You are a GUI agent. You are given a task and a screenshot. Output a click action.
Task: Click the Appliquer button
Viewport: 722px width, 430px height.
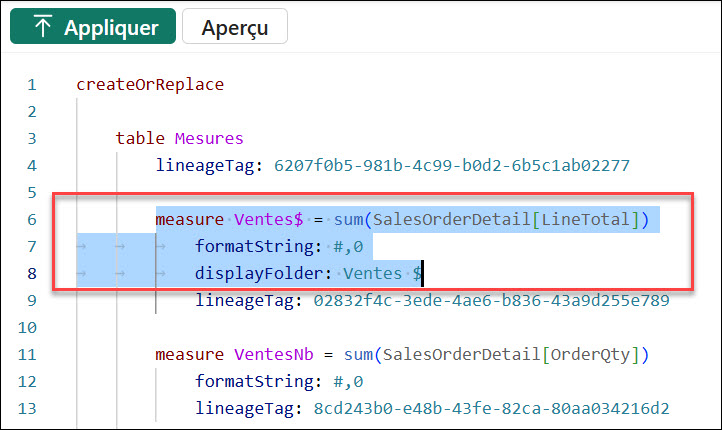pos(93,27)
